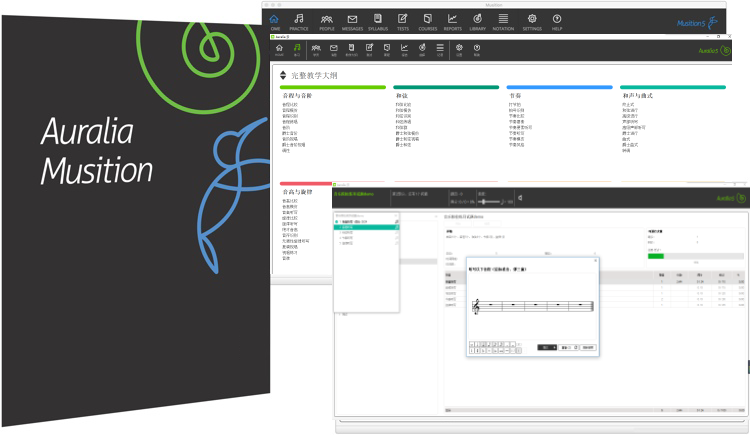
Task: Open Tests in Musition toolbar
Action: [x=403, y=22]
